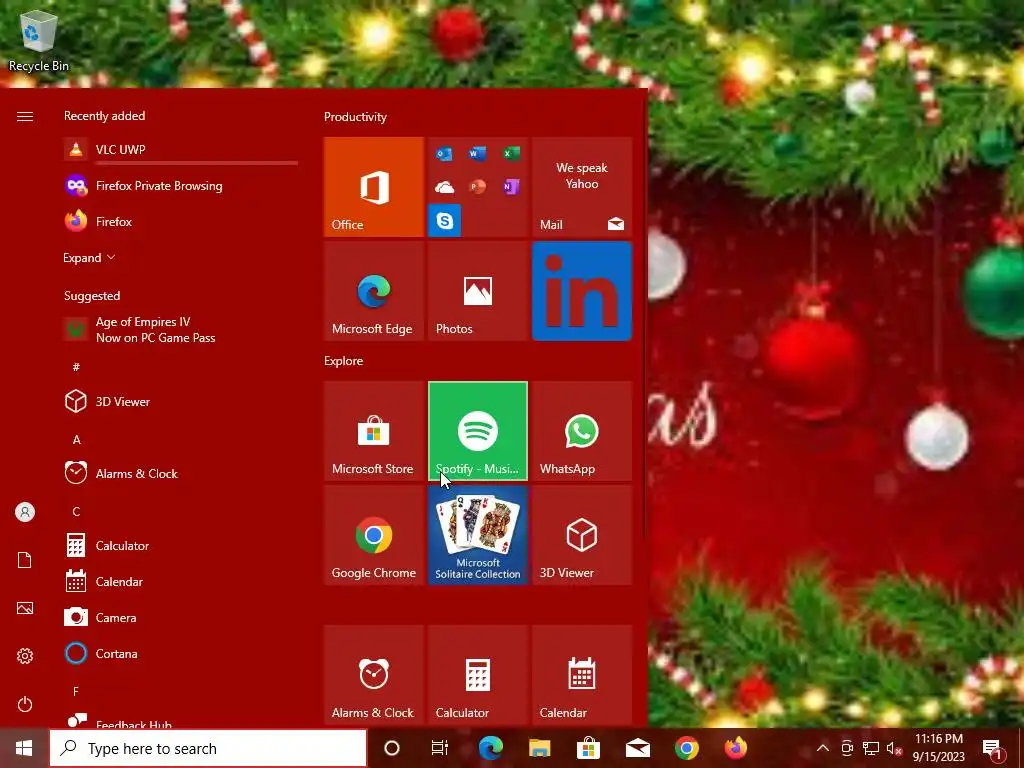Open the Spotify Music tile

[x=478, y=431]
